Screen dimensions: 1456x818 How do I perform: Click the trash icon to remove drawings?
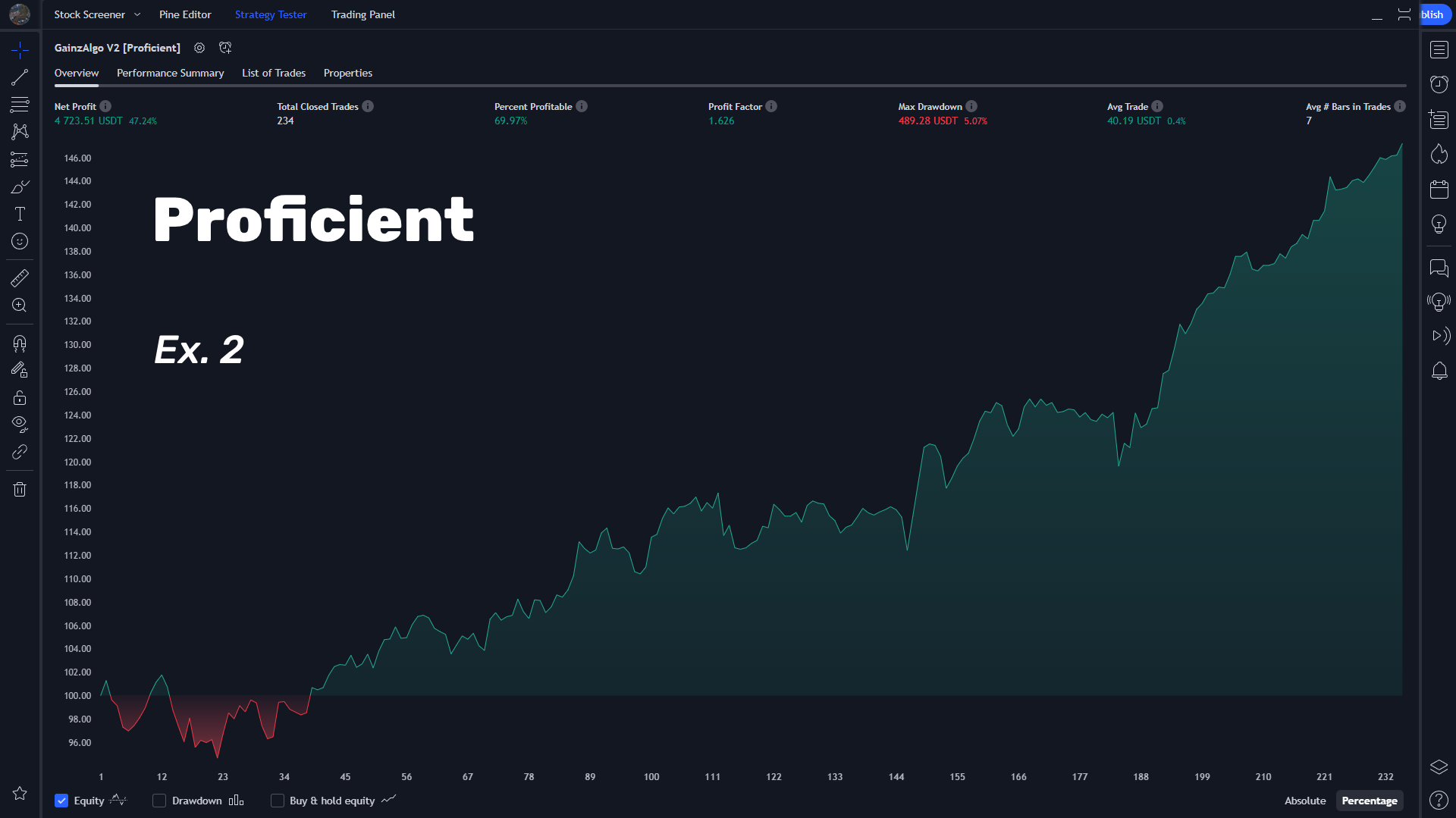point(20,490)
